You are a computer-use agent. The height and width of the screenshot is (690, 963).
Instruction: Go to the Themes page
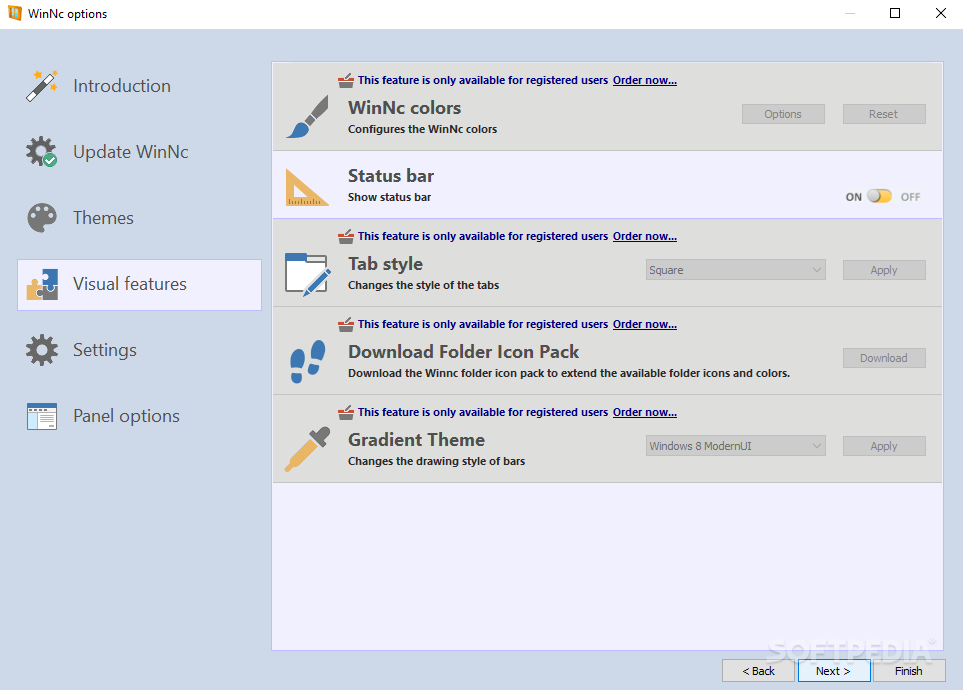click(x=139, y=218)
